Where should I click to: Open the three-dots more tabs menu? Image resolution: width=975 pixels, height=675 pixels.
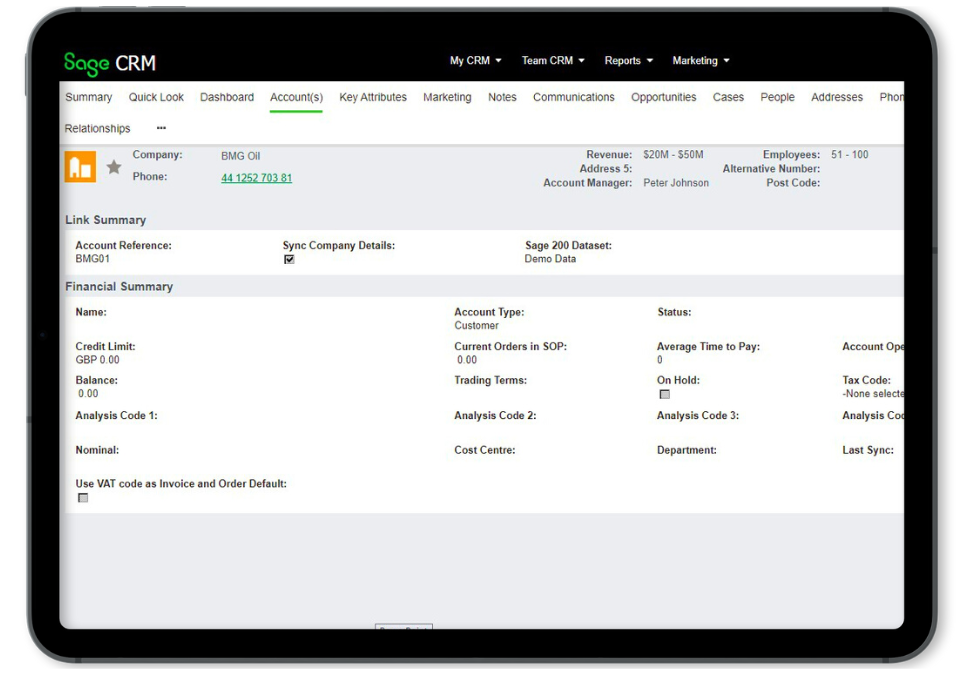point(161,128)
